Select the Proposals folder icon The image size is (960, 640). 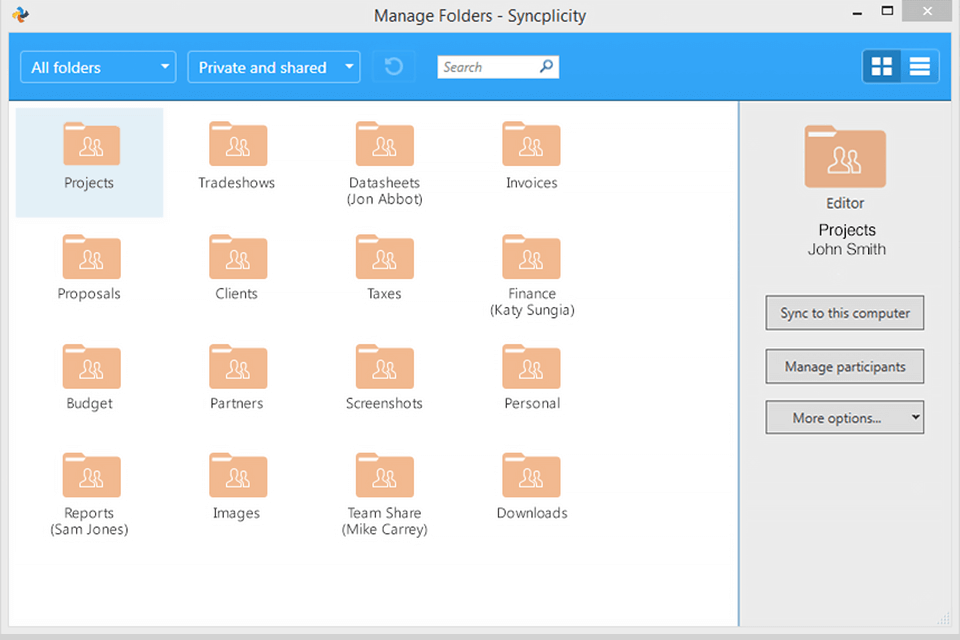coord(91,257)
